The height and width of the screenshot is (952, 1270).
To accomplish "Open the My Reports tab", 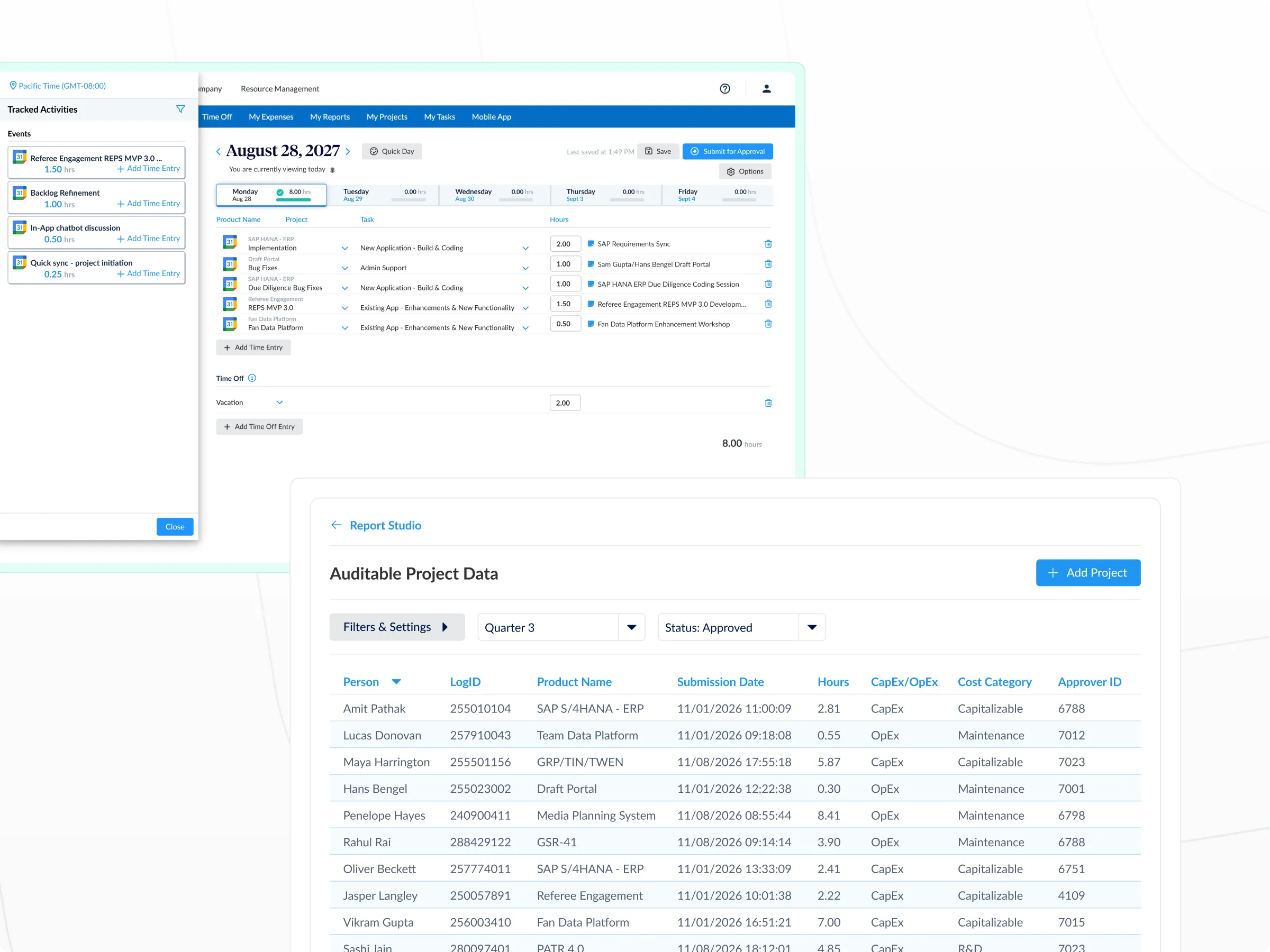I will [x=330, y=116].
